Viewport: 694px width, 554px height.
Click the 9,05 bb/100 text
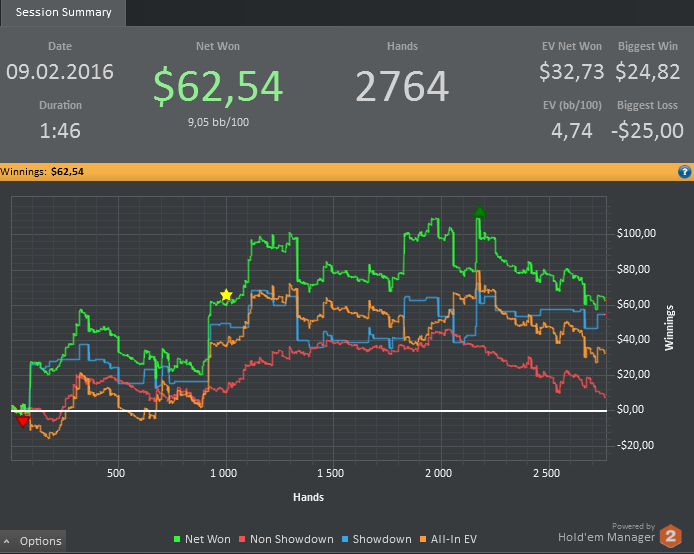click(218, 122)
